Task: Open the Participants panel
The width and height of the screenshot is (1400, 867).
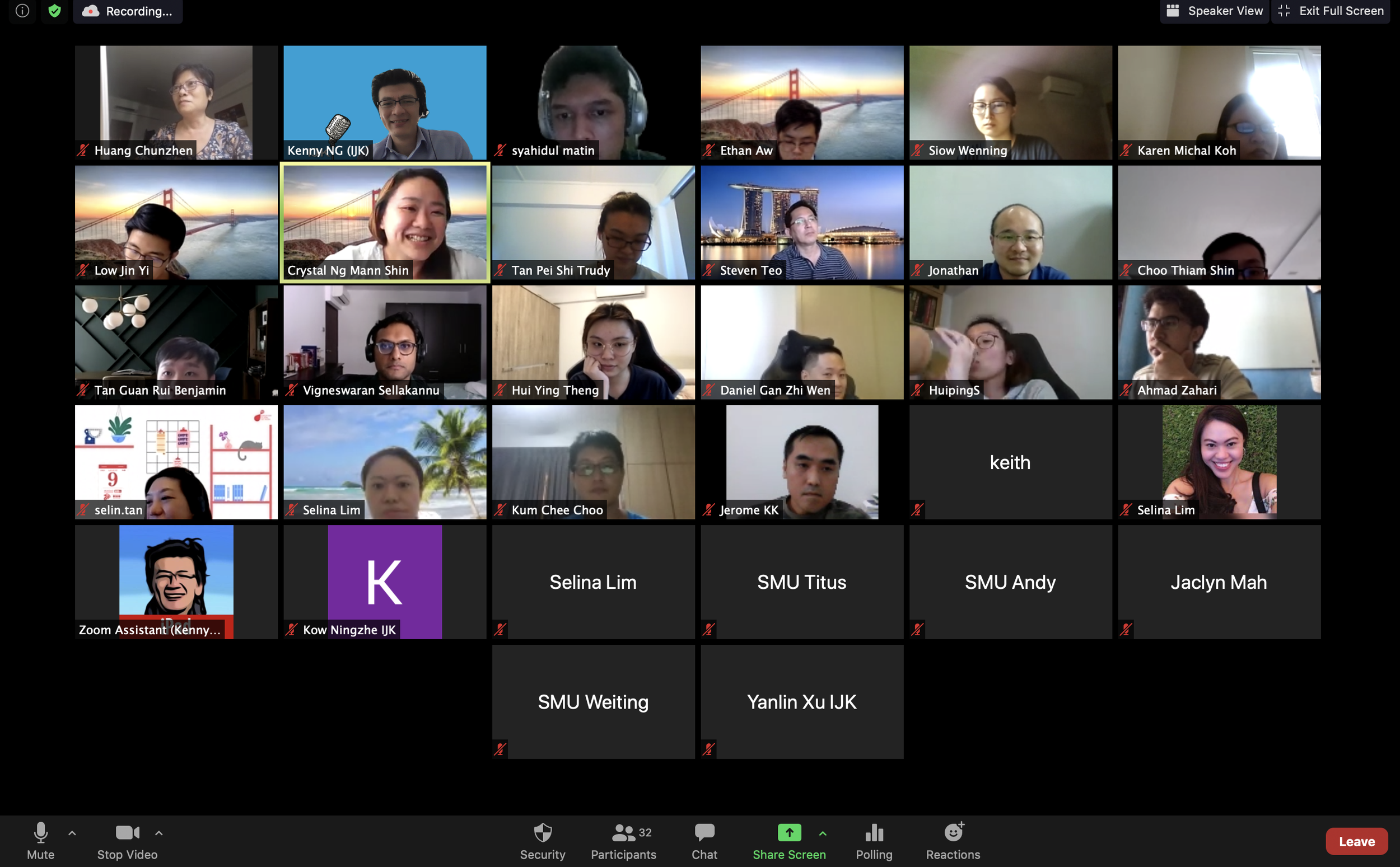Action: click(623, 841)
